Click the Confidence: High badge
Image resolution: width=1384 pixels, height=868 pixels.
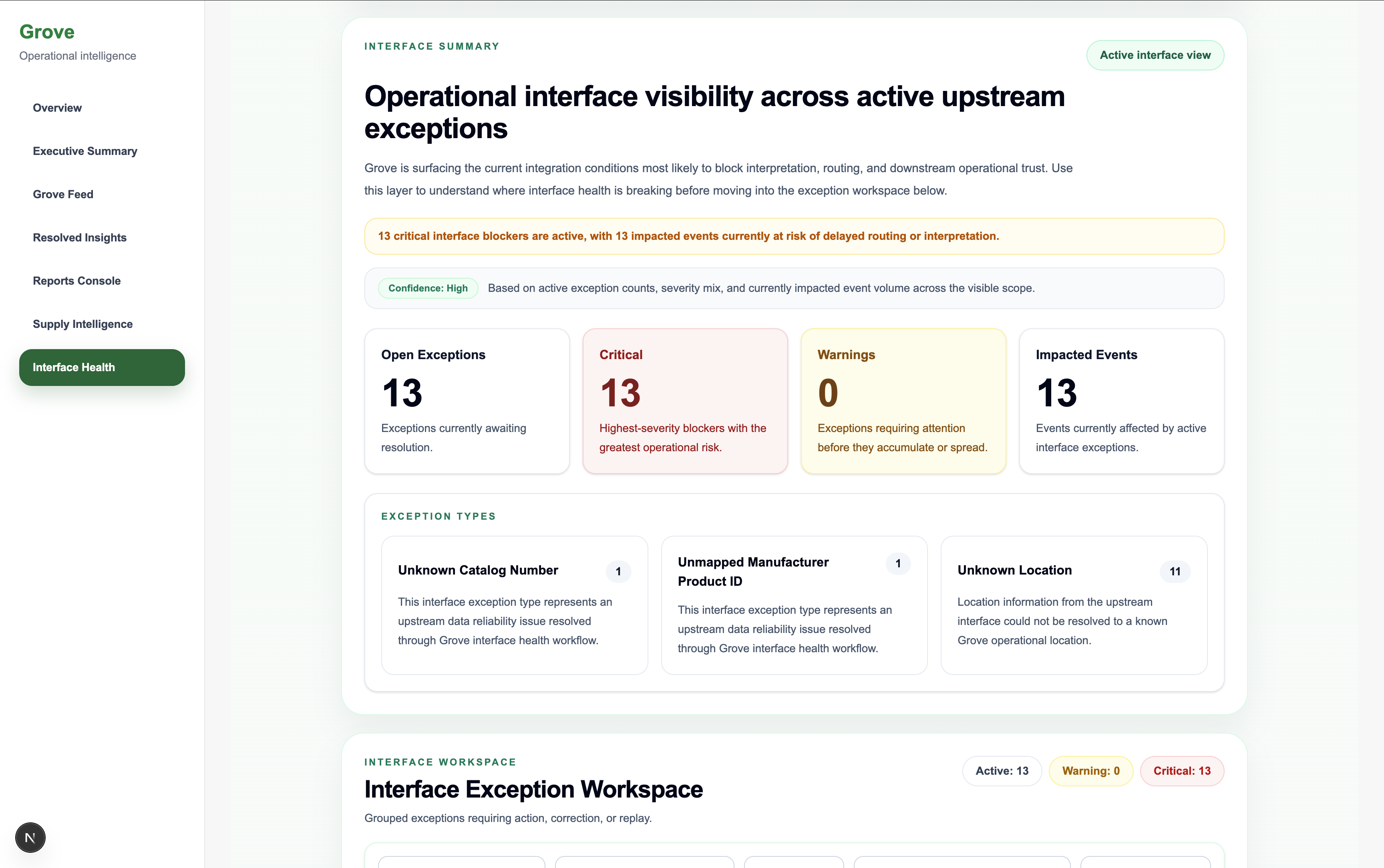[x=428, y=288]
